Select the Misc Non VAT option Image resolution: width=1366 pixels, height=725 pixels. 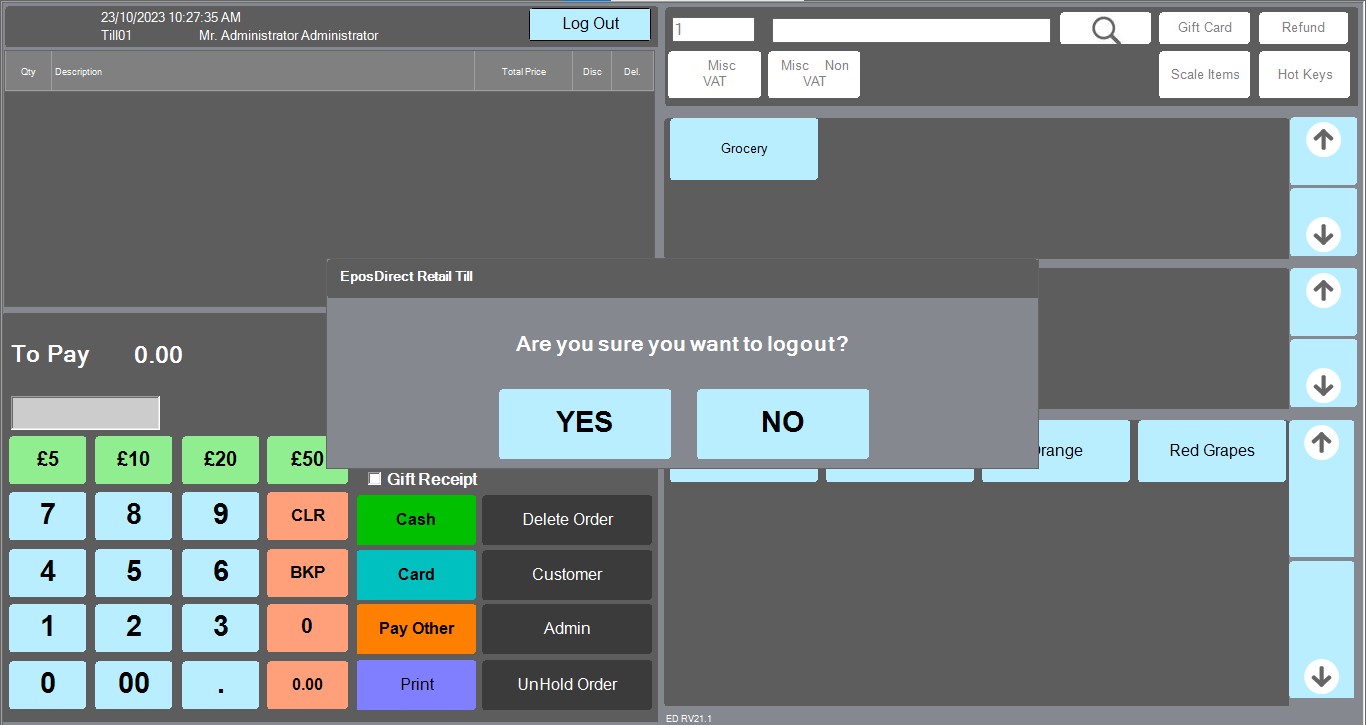(813, 74)
